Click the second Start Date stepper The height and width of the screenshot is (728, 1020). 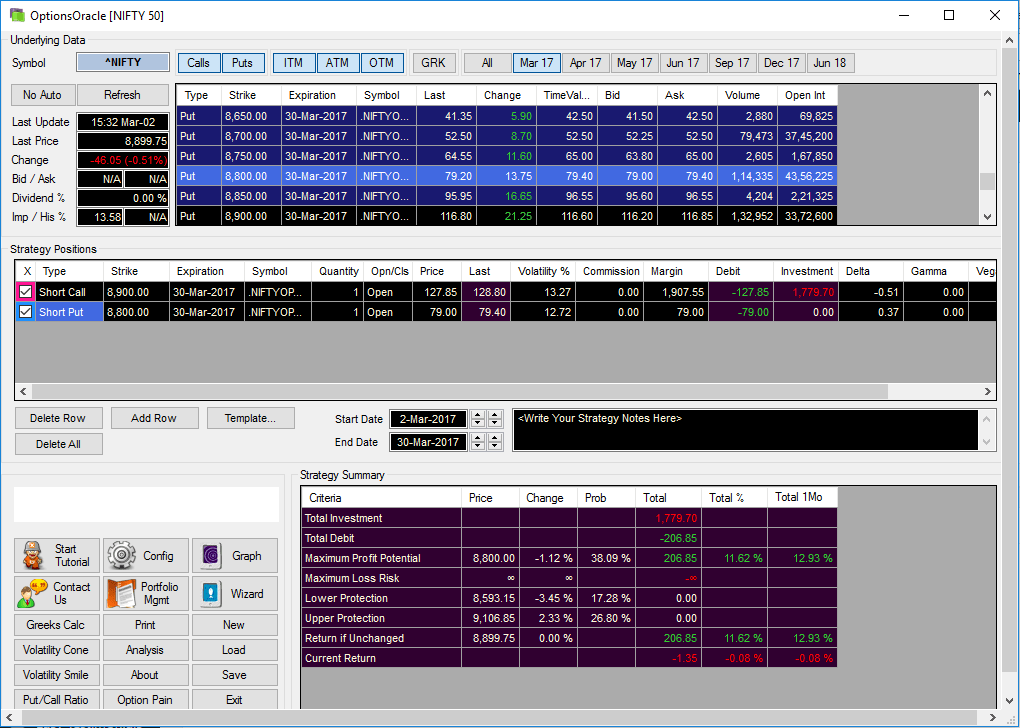tap(495, 419)
